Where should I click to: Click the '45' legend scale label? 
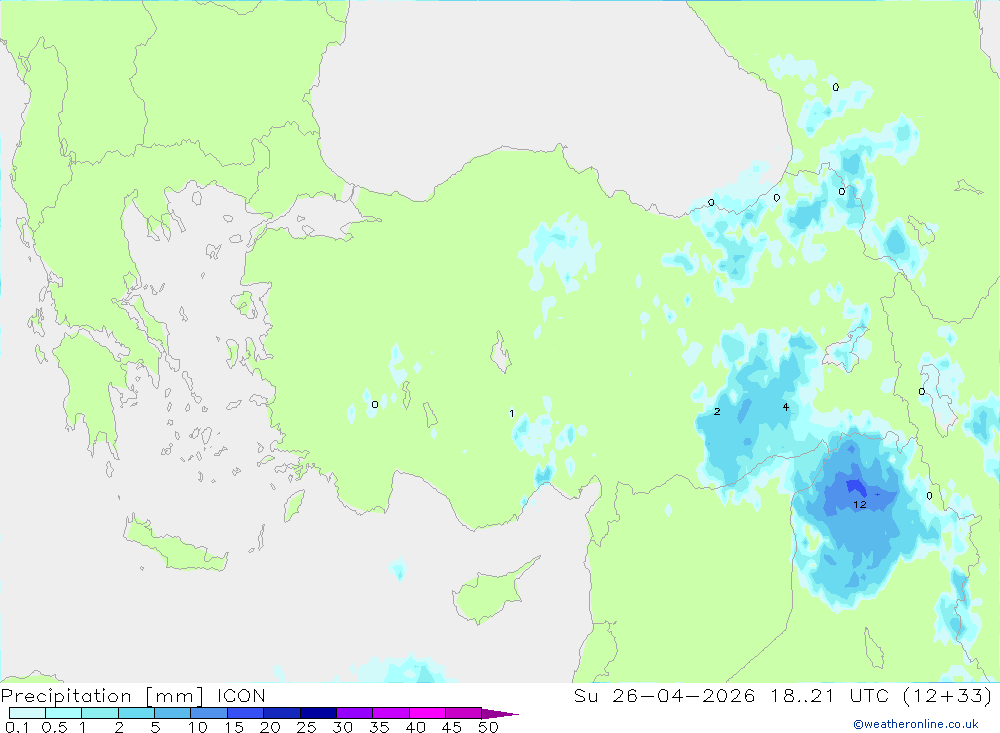click(452, 727)
